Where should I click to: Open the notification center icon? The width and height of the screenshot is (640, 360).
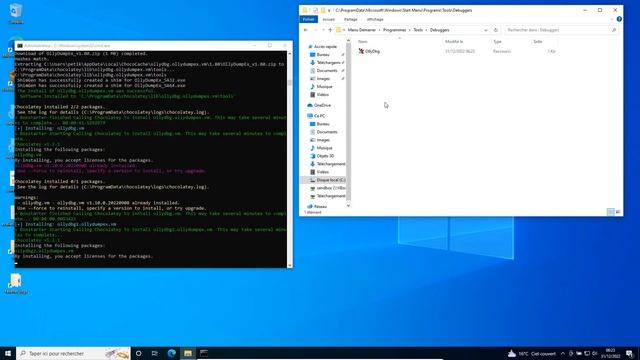pyautogui.click(x=629, y=353)
